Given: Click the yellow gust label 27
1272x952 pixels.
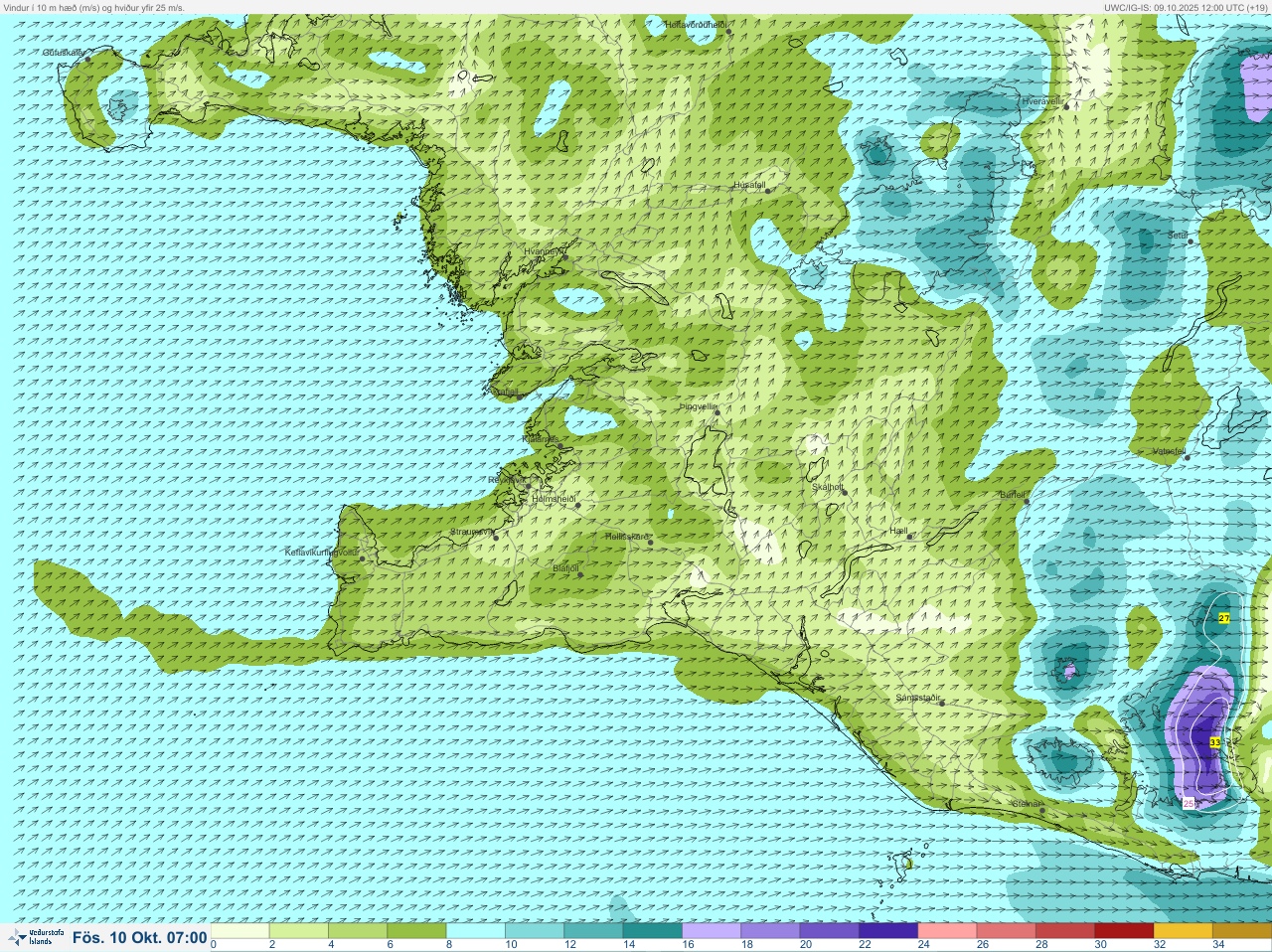Looking at the screenshot, I should click(1224, 618).
